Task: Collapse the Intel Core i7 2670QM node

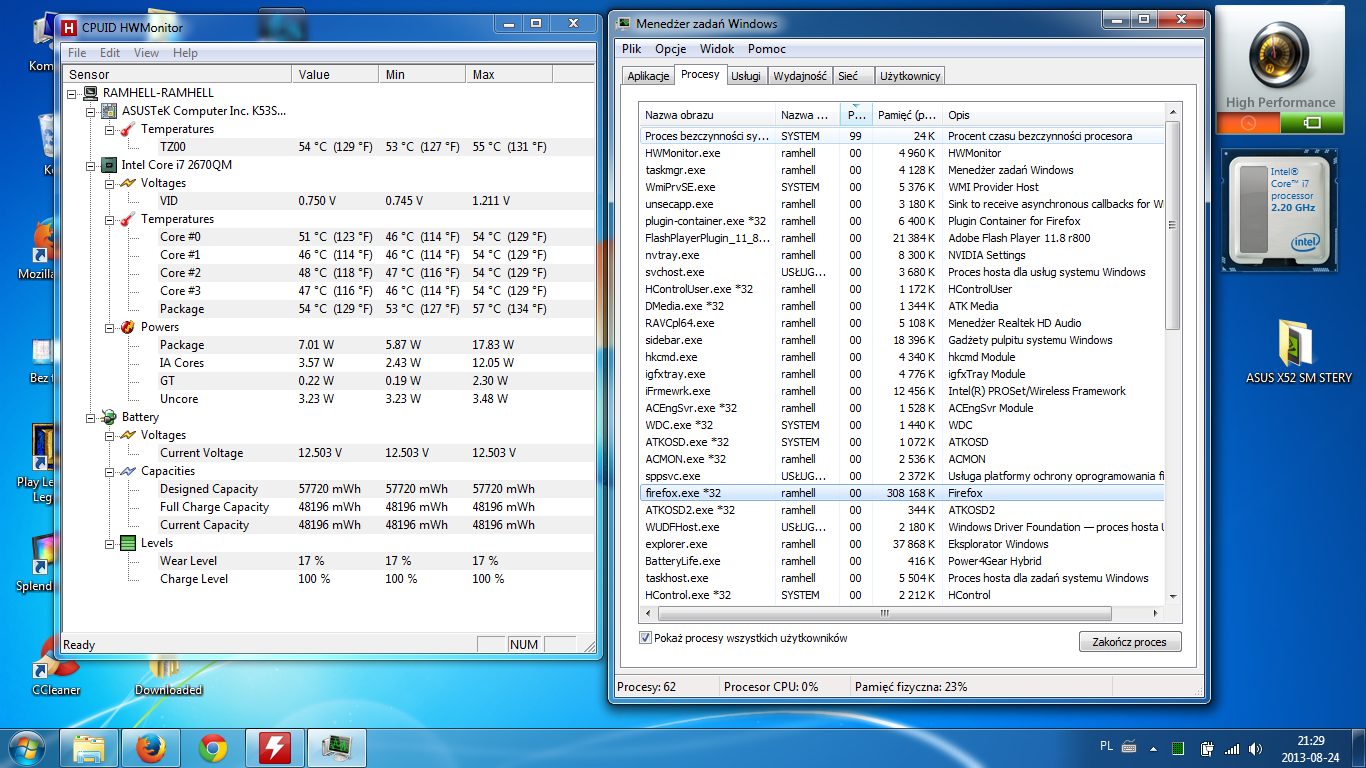Action: tap(91, 165)
